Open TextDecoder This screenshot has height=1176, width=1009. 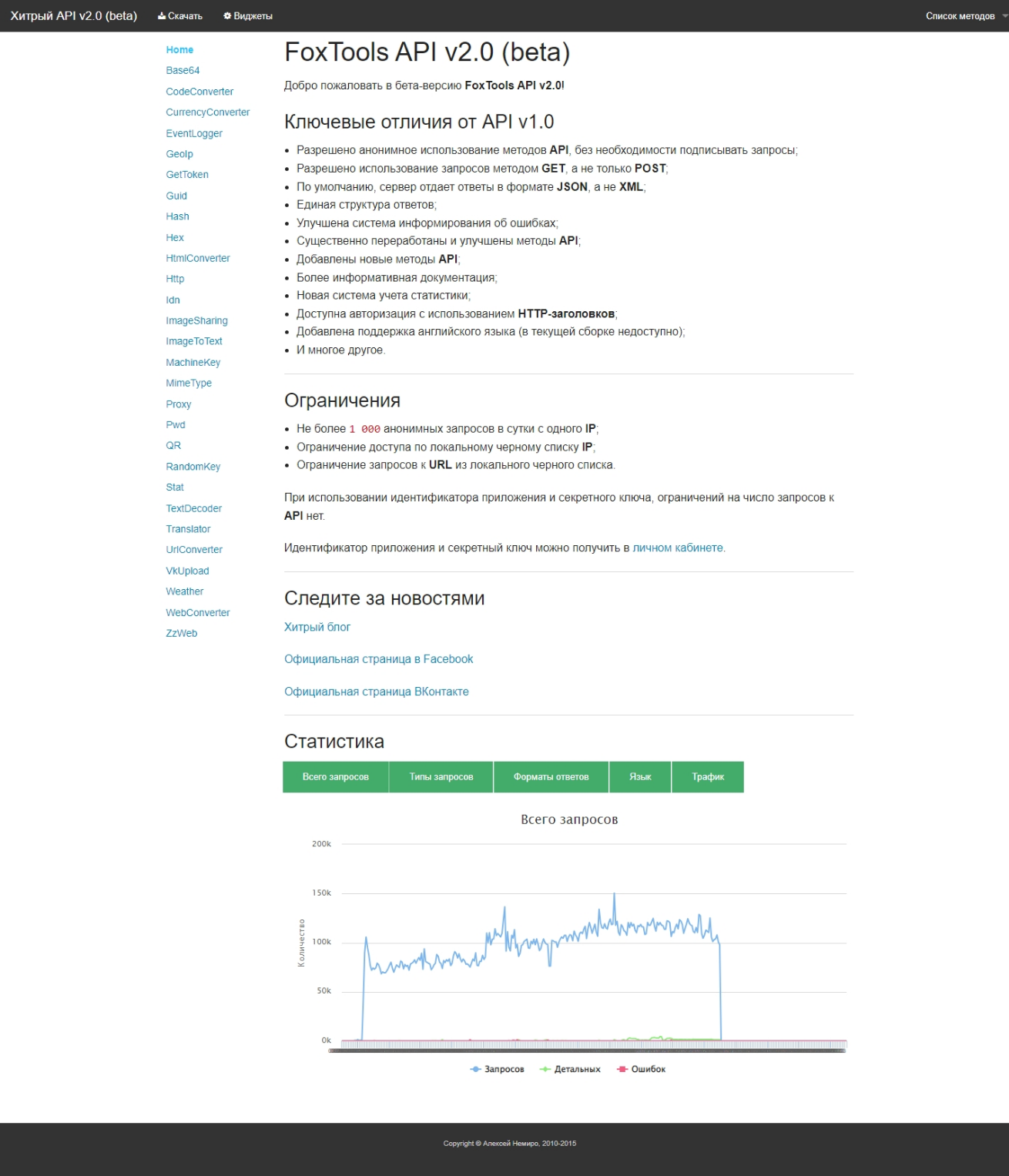[194, 508]
